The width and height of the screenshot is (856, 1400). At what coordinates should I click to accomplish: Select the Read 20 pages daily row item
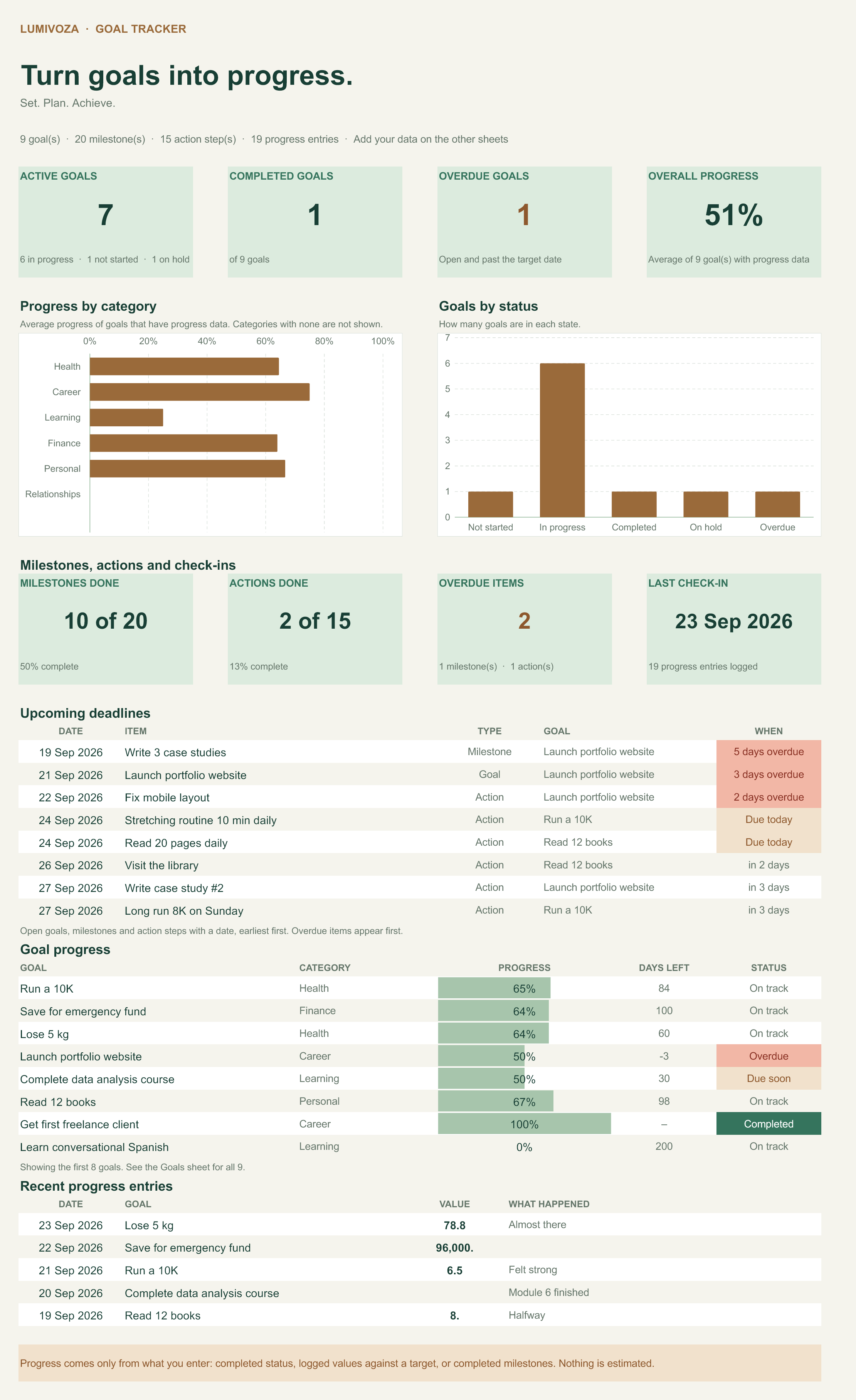tap(176, 843)
